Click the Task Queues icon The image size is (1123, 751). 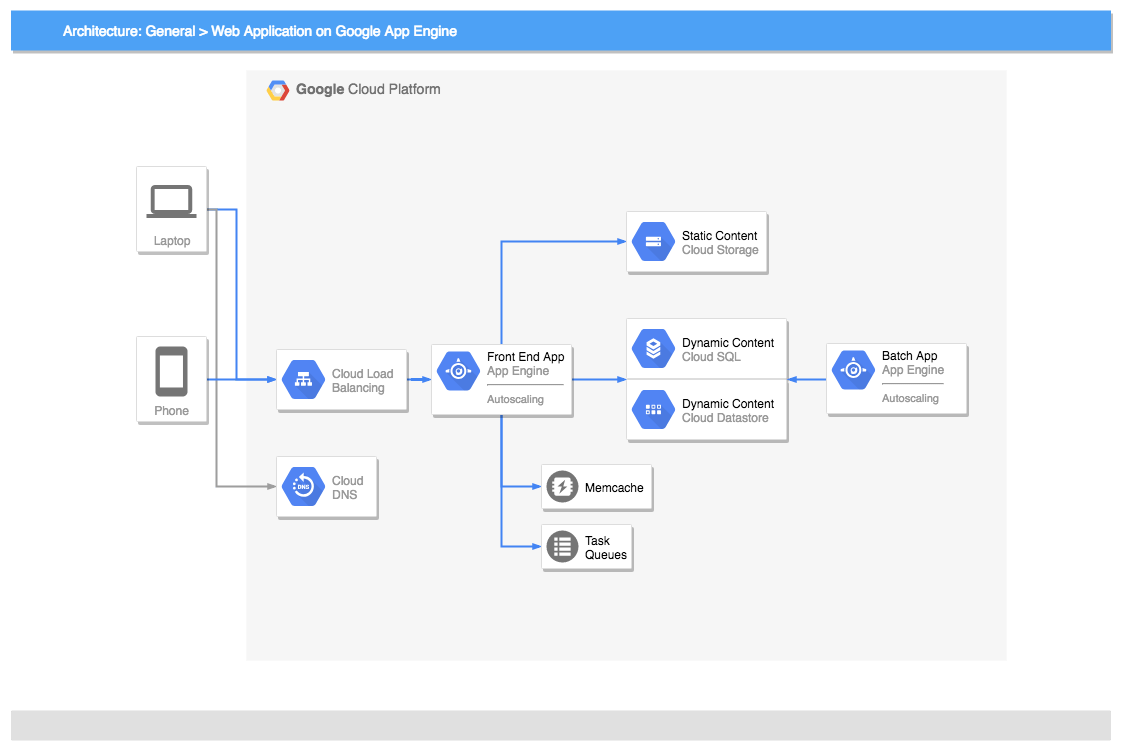(x=562, y=546)
